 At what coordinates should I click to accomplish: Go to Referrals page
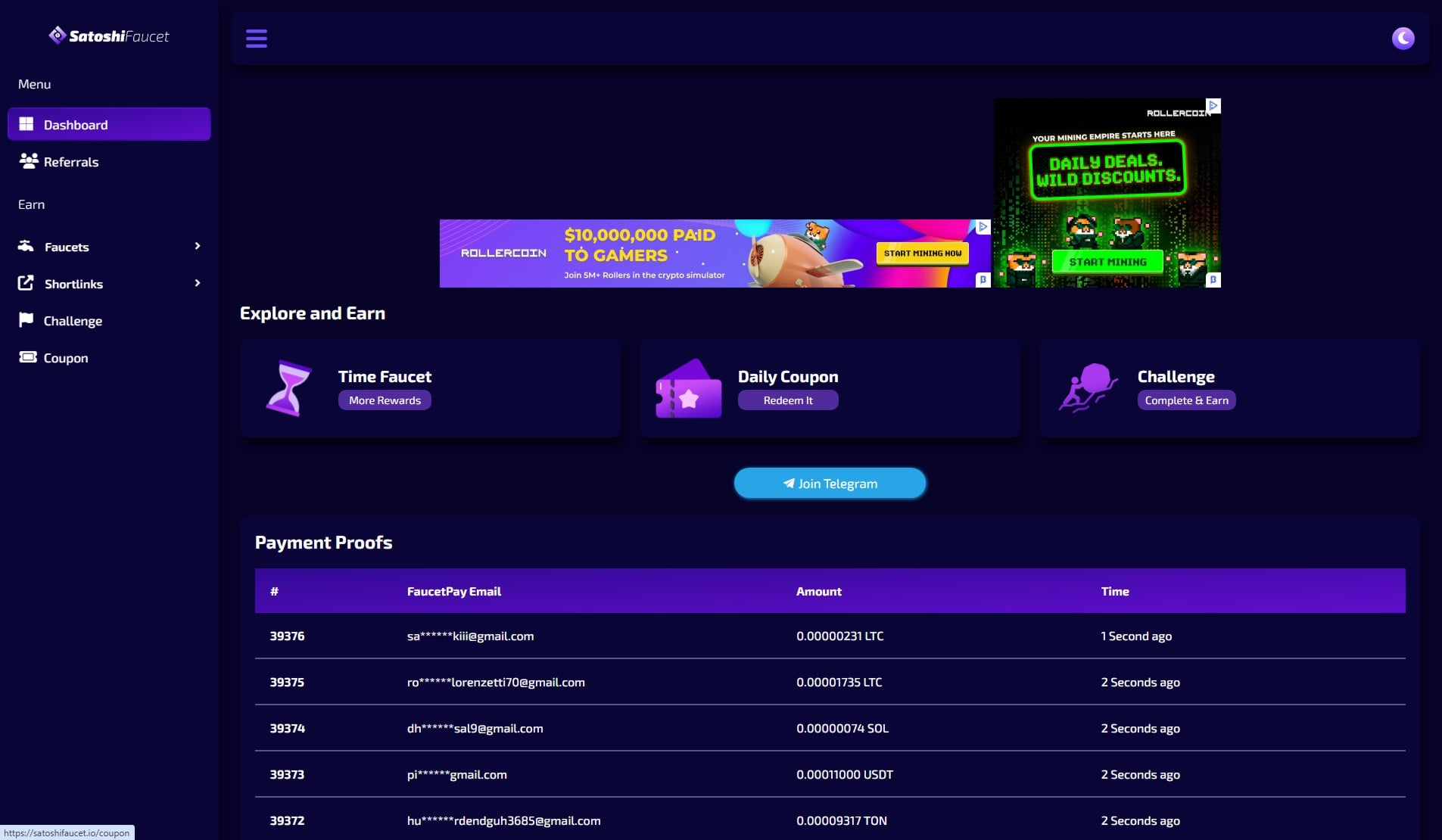(70, 162)
